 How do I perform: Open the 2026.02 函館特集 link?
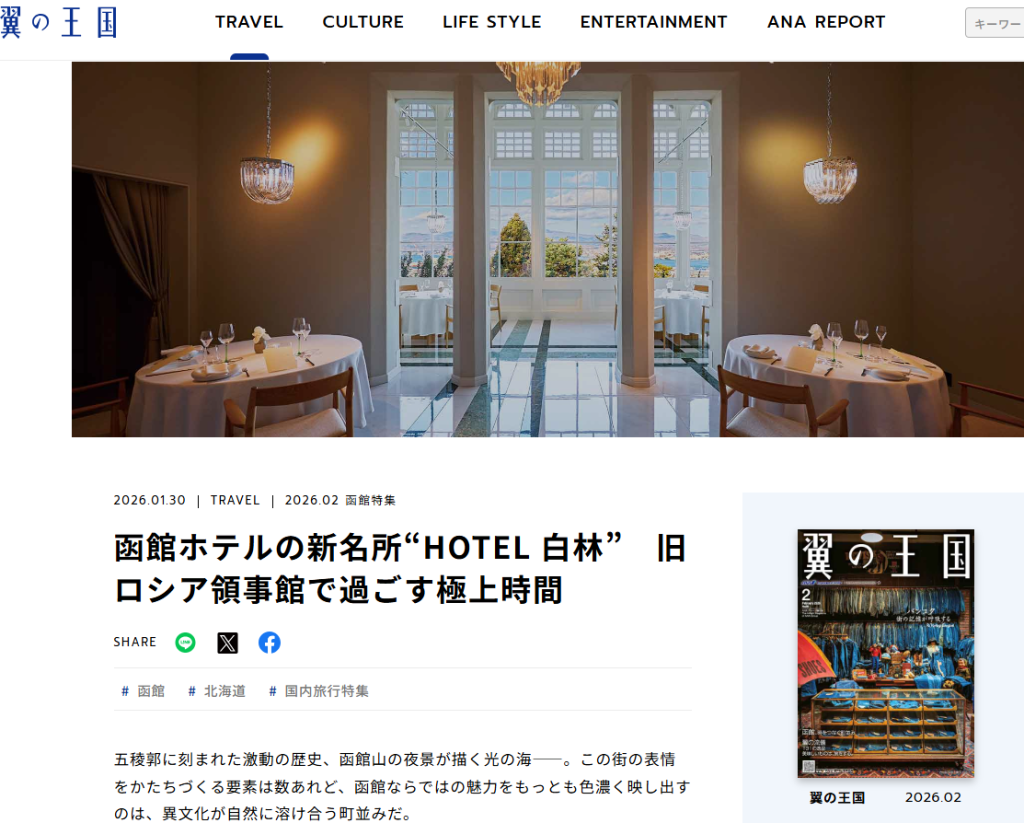[x=340, y=500]
